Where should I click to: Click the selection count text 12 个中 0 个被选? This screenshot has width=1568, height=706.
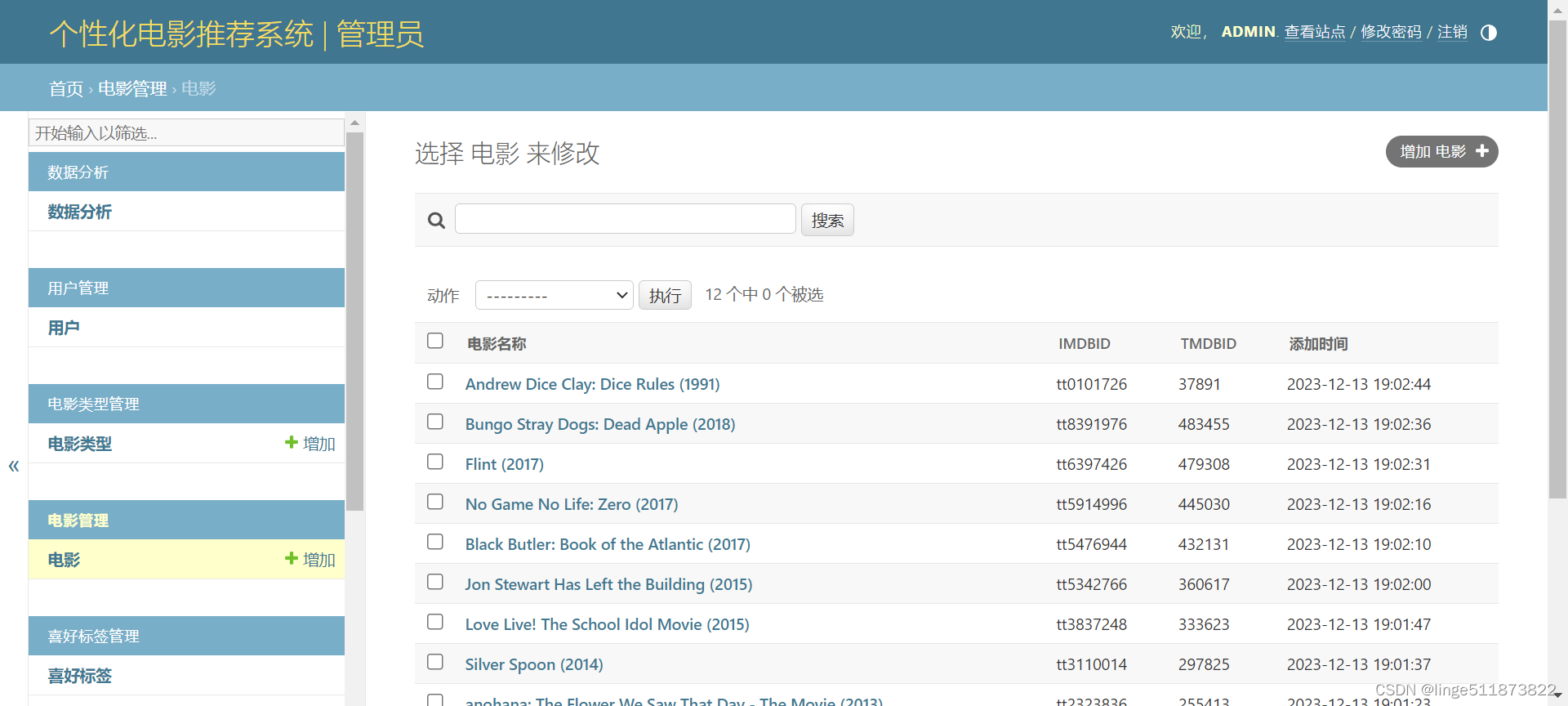(764, 294)
